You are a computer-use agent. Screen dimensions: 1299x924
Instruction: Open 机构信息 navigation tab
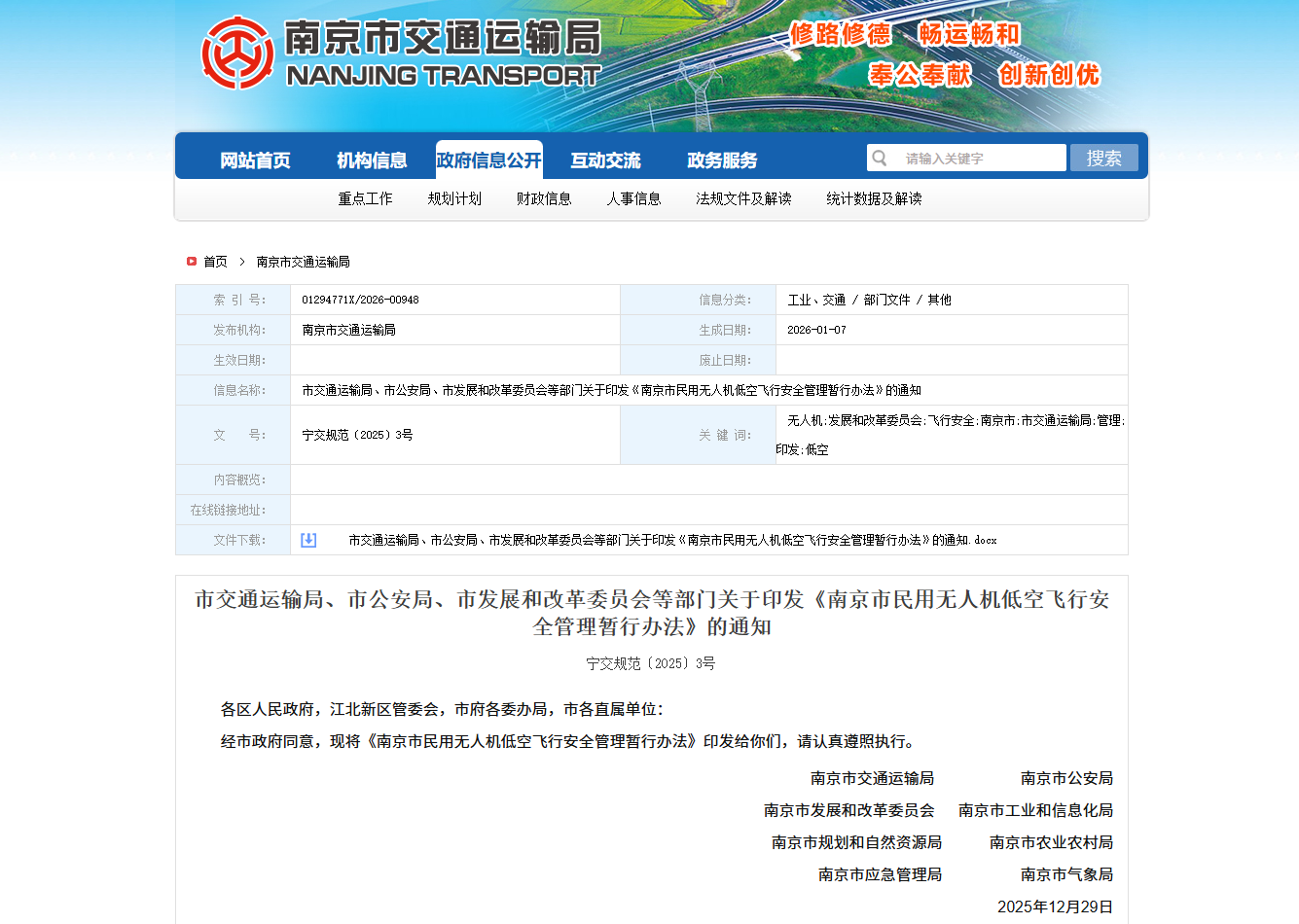372,160
